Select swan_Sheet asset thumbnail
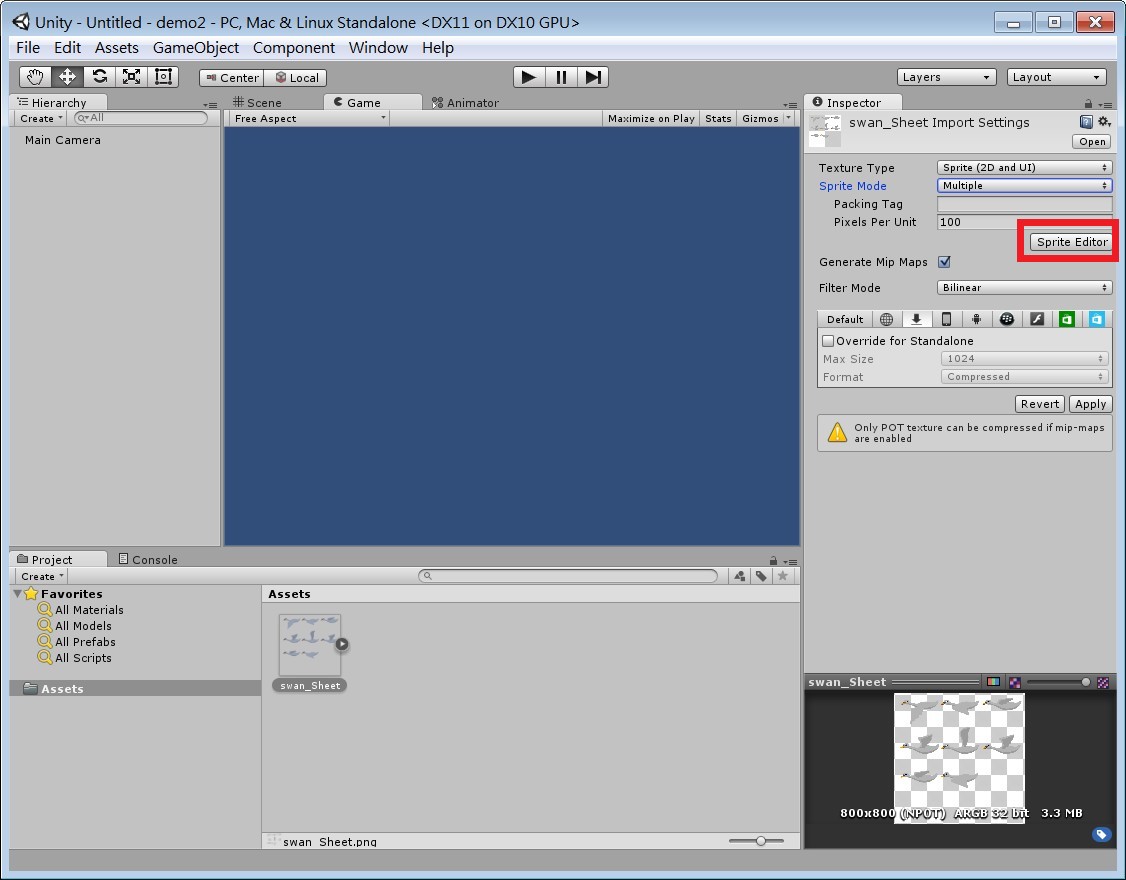1126x880 pixels. click(x=310, y=645)
